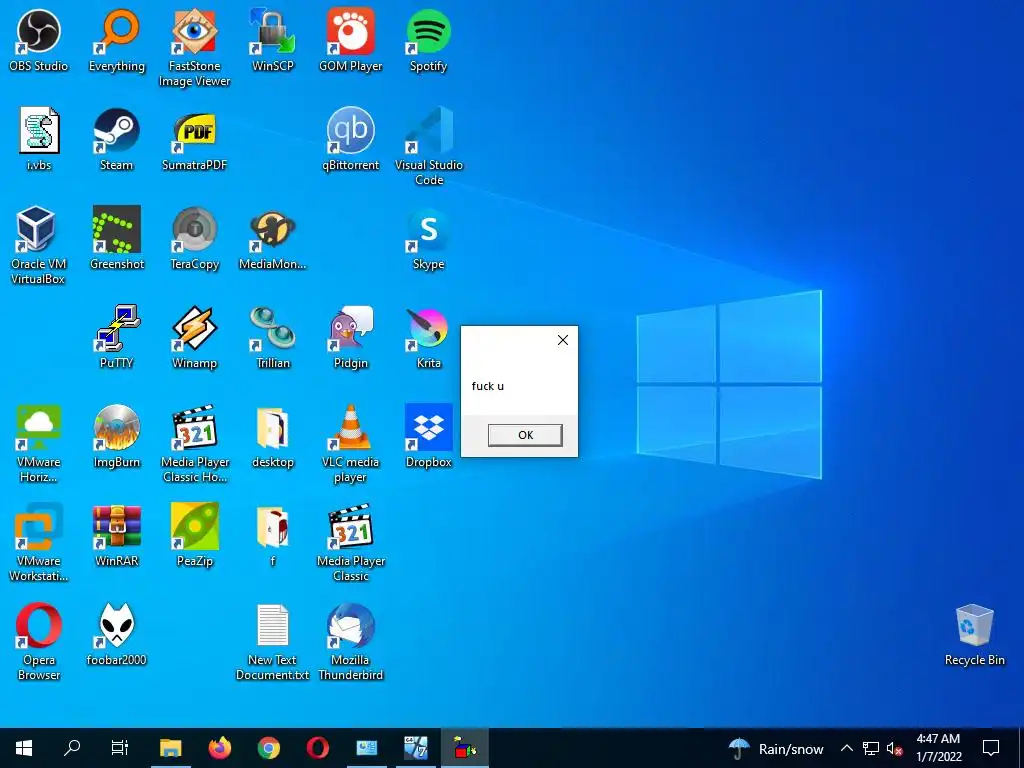Launch Opera from the taskbar

pyautogui.click(x=318, y=748)
